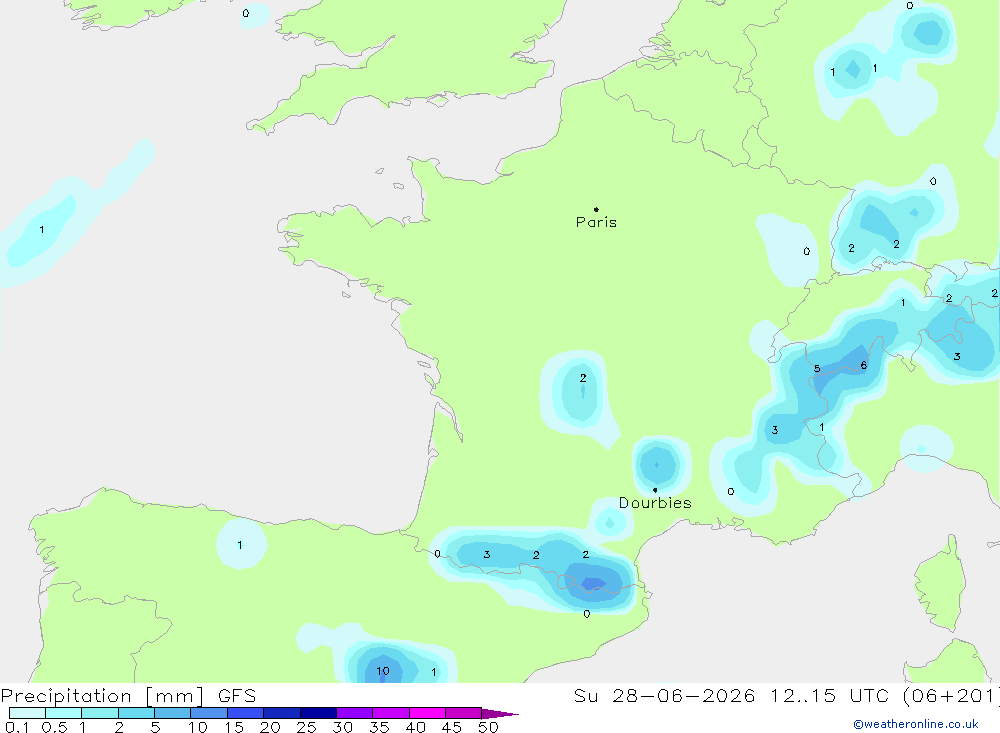Viewport: 1000px width, 733px height.
Task: Pick the lightest 0.1–0.5 mm legend swatch
Action: [x=27, y=713]
